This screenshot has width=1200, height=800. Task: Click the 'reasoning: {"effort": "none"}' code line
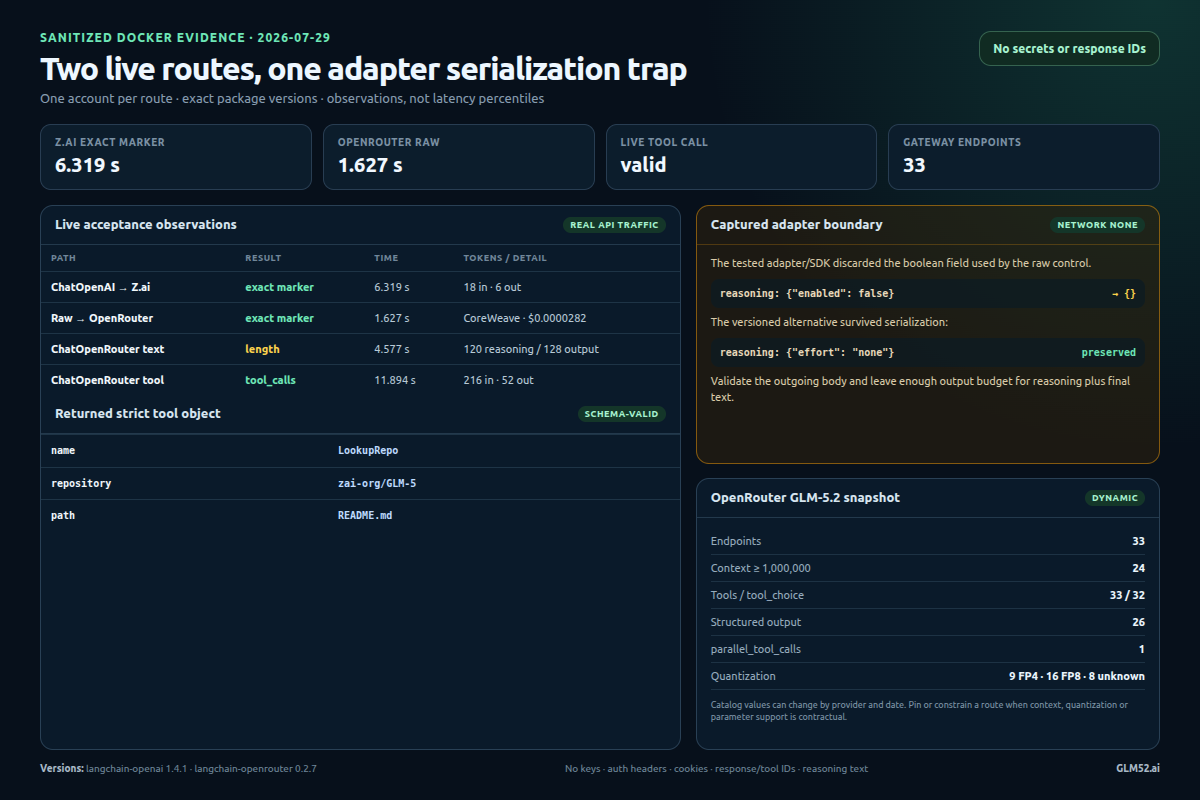[807, 352]
